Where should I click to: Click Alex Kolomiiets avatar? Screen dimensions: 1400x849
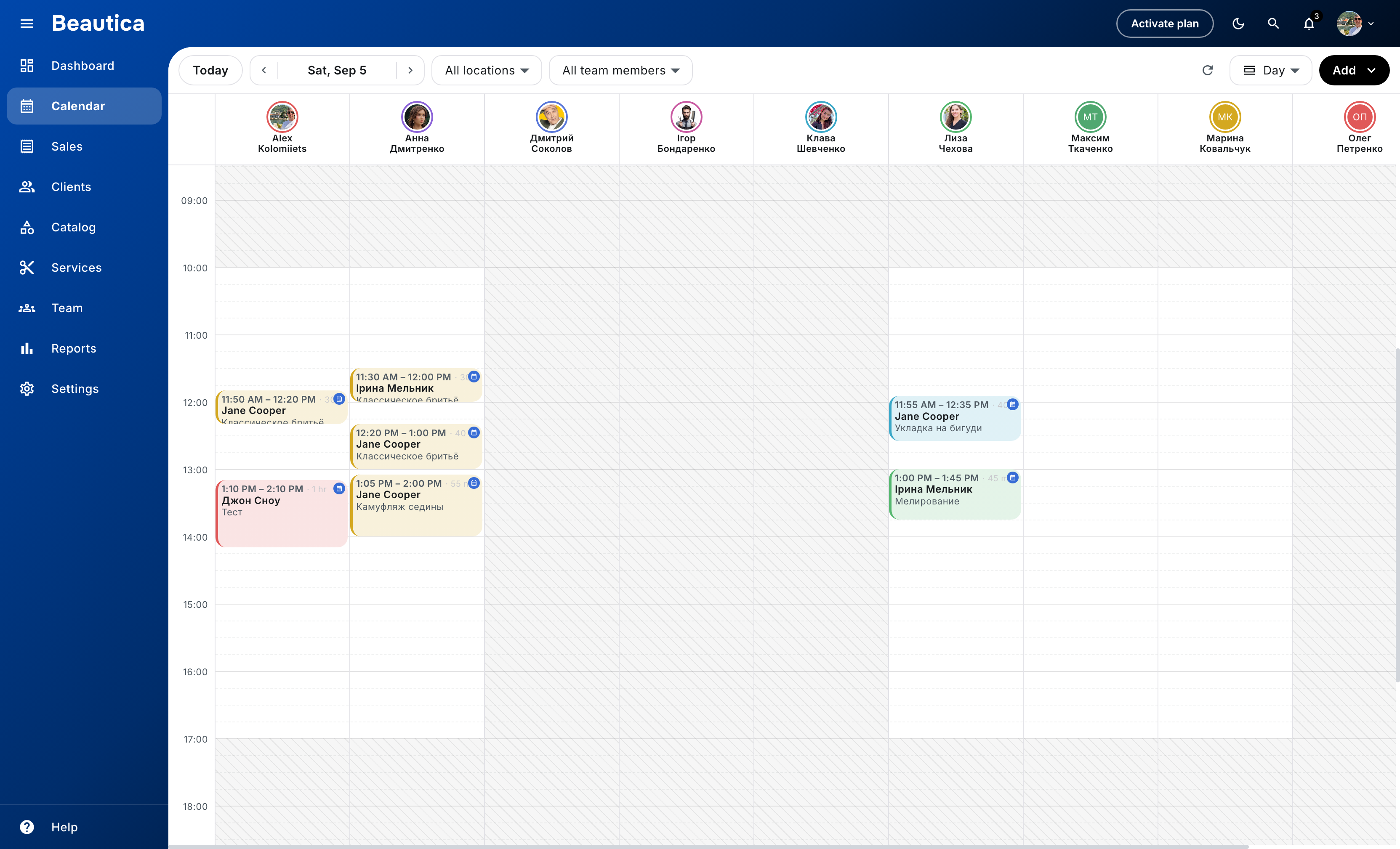click(x=282, y=117)
